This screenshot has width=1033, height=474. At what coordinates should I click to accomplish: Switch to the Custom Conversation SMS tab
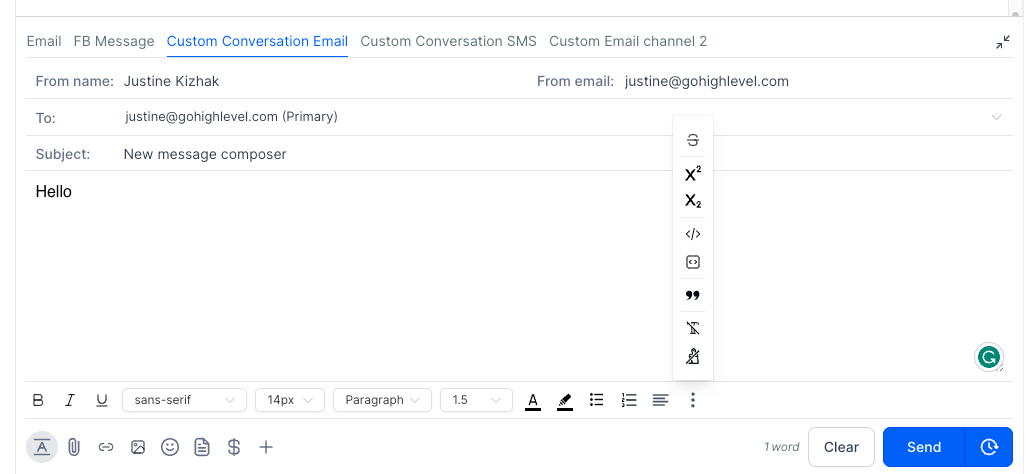coord(448,41)
